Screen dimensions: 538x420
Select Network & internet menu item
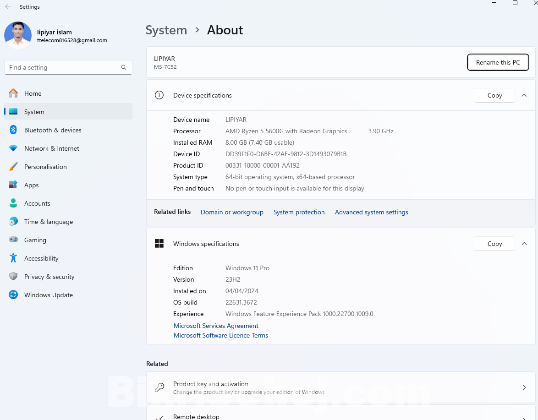coord(68,148)
